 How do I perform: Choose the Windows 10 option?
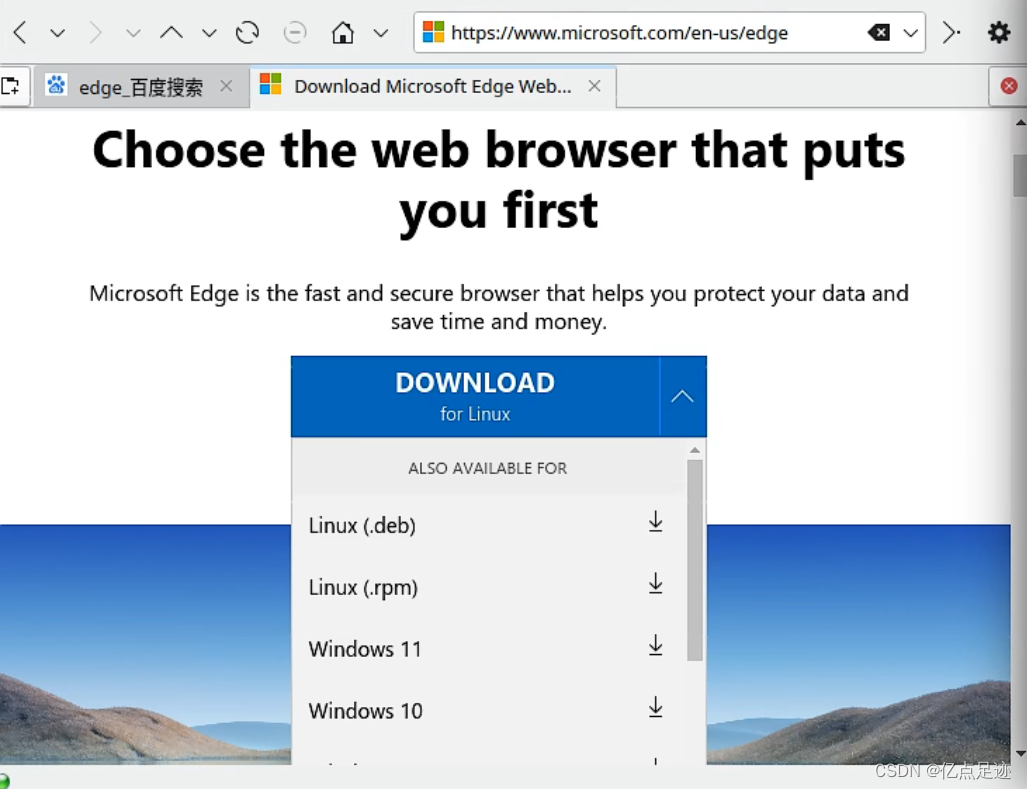click(488, 710)
